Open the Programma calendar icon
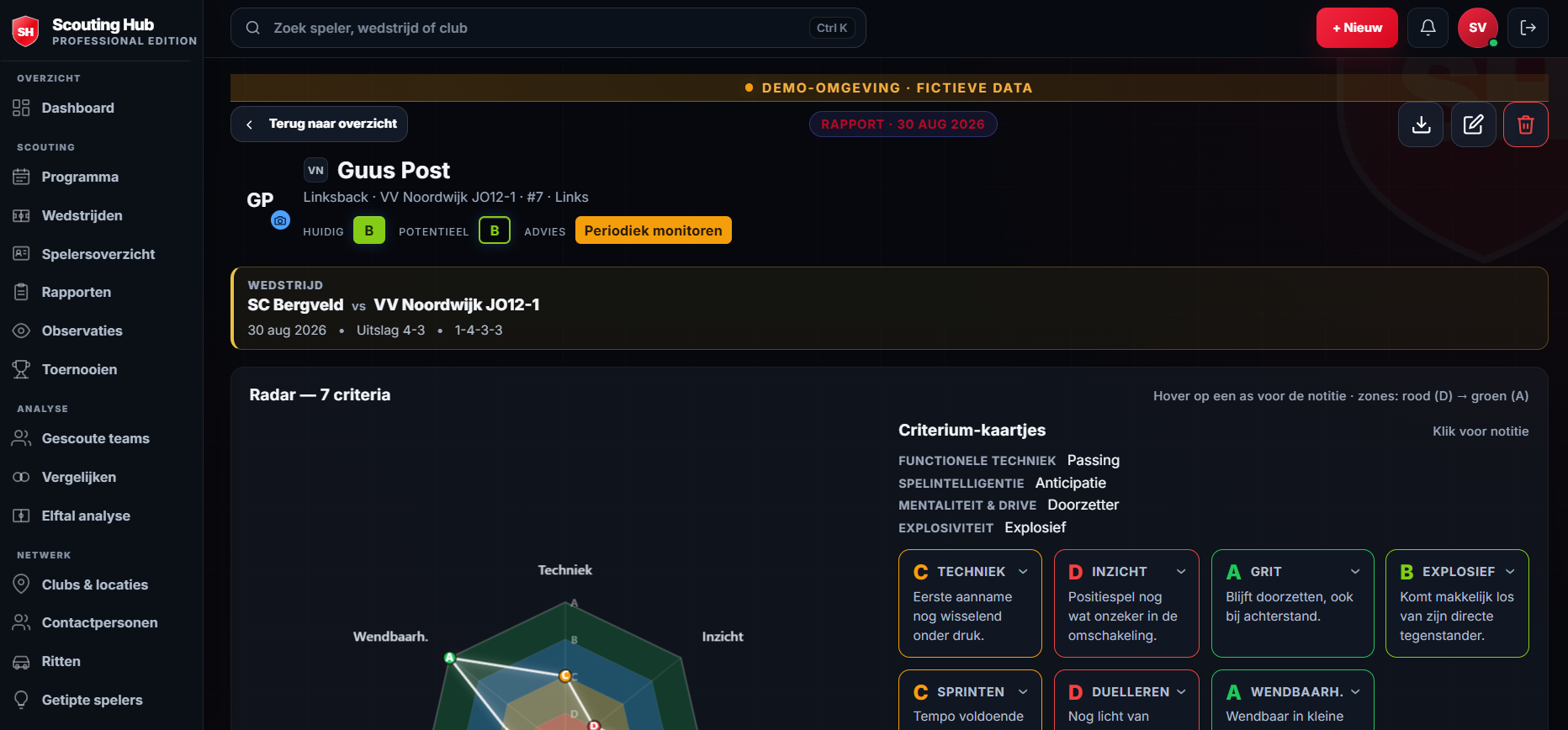 click(x=21, y=177)
